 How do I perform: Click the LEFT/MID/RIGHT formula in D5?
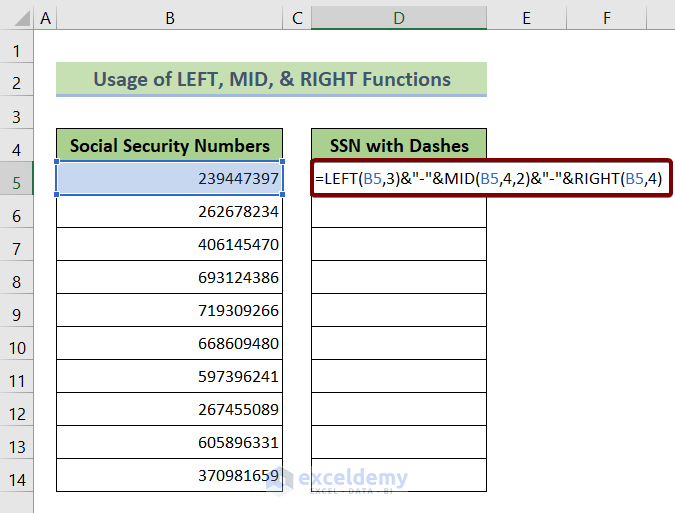(491, 178)
